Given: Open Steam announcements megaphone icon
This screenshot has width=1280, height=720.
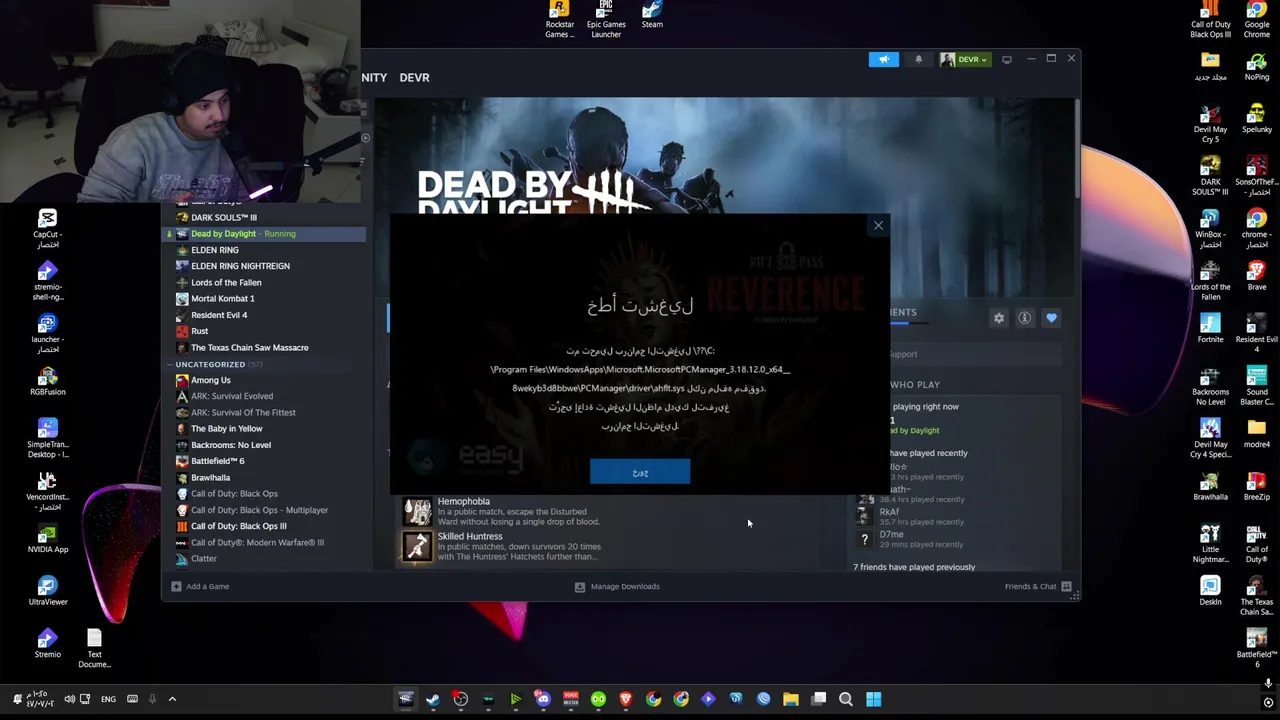Looking at the screenshot, I should pyautogui.click(x=884, y=59).
